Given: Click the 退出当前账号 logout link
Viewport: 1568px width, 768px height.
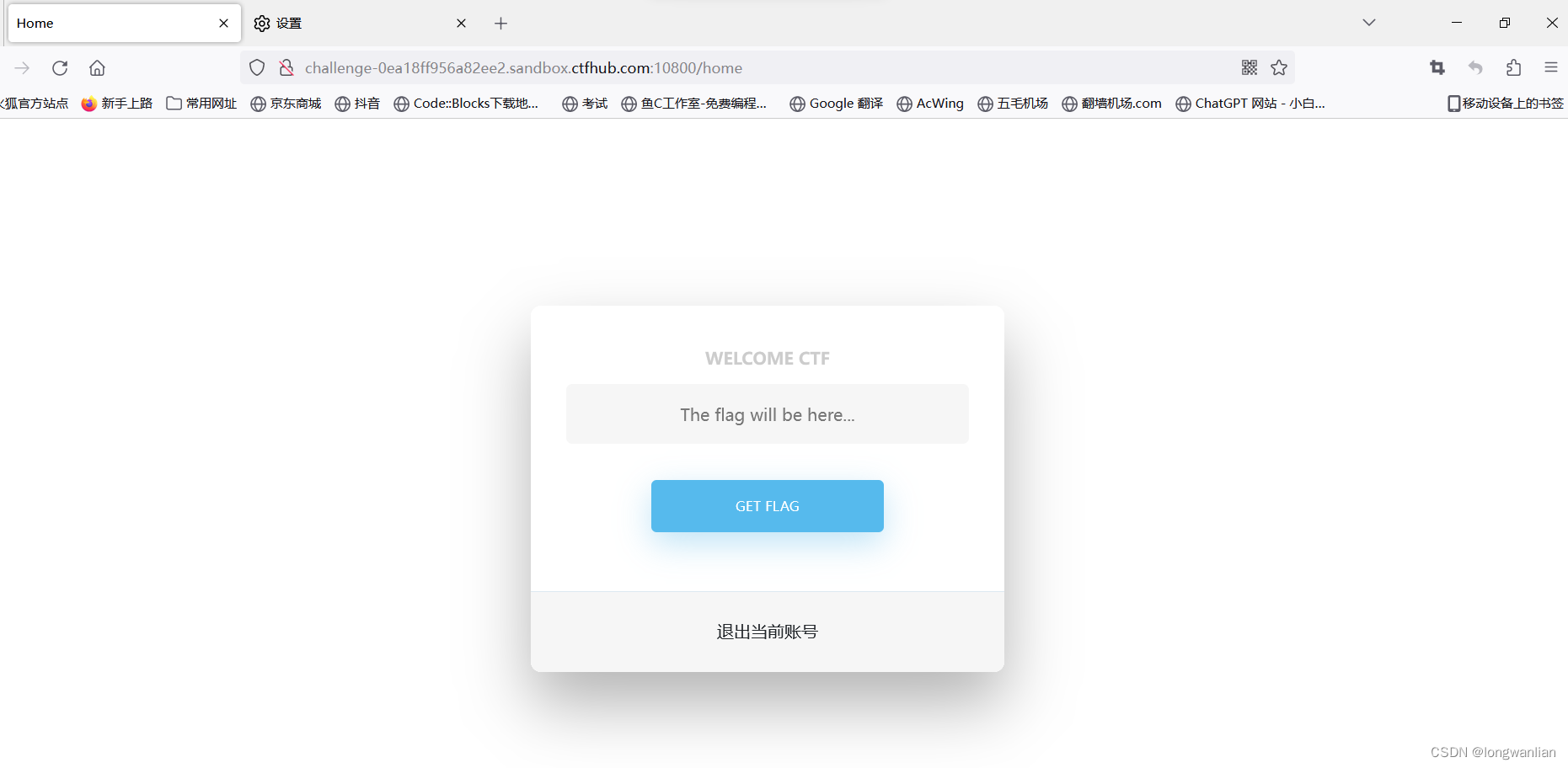Looking at the screenshot, I should point(766,631).
